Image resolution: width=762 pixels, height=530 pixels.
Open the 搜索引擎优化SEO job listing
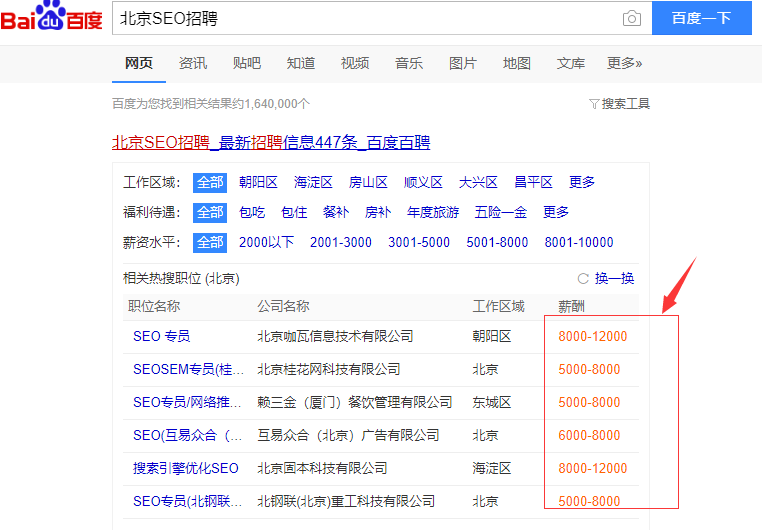(186, 468)
